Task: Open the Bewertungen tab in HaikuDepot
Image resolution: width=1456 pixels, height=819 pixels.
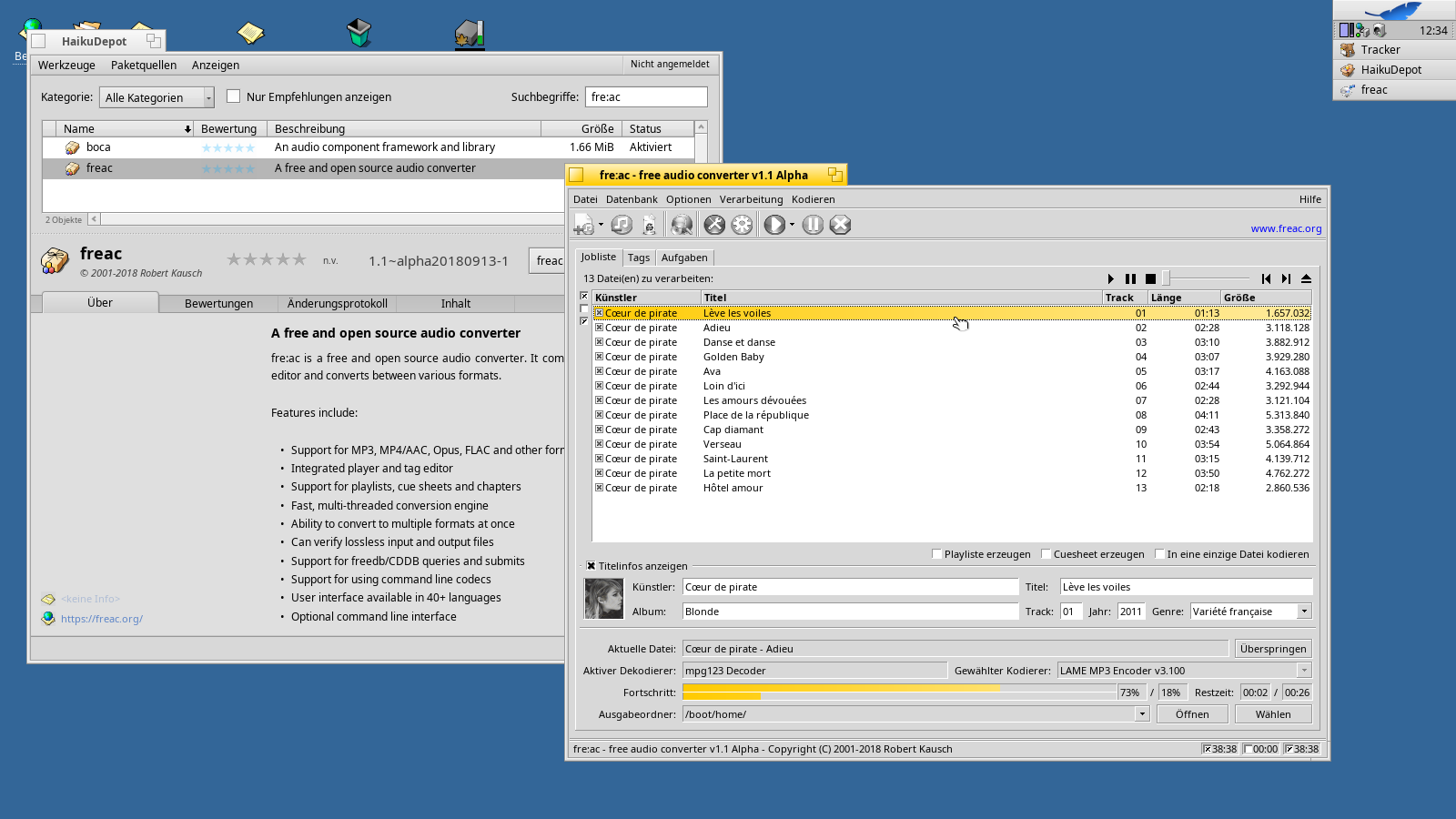Action: (x=218, y=304)
